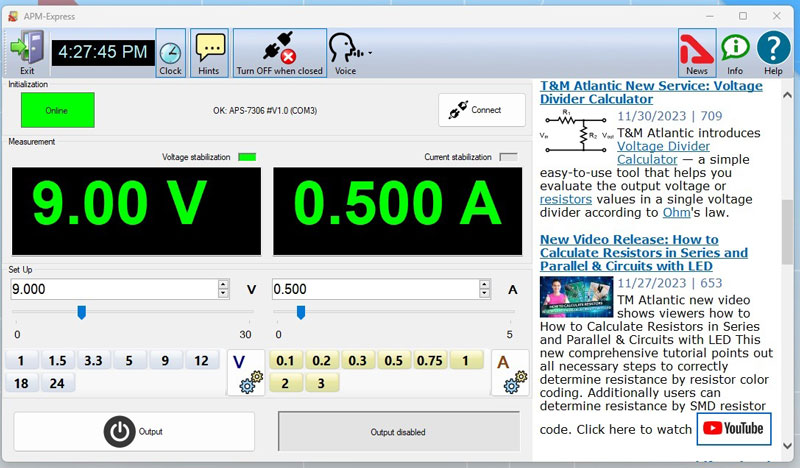
Task: Select the 24 V voltage preset
Action: click(57, 383)
